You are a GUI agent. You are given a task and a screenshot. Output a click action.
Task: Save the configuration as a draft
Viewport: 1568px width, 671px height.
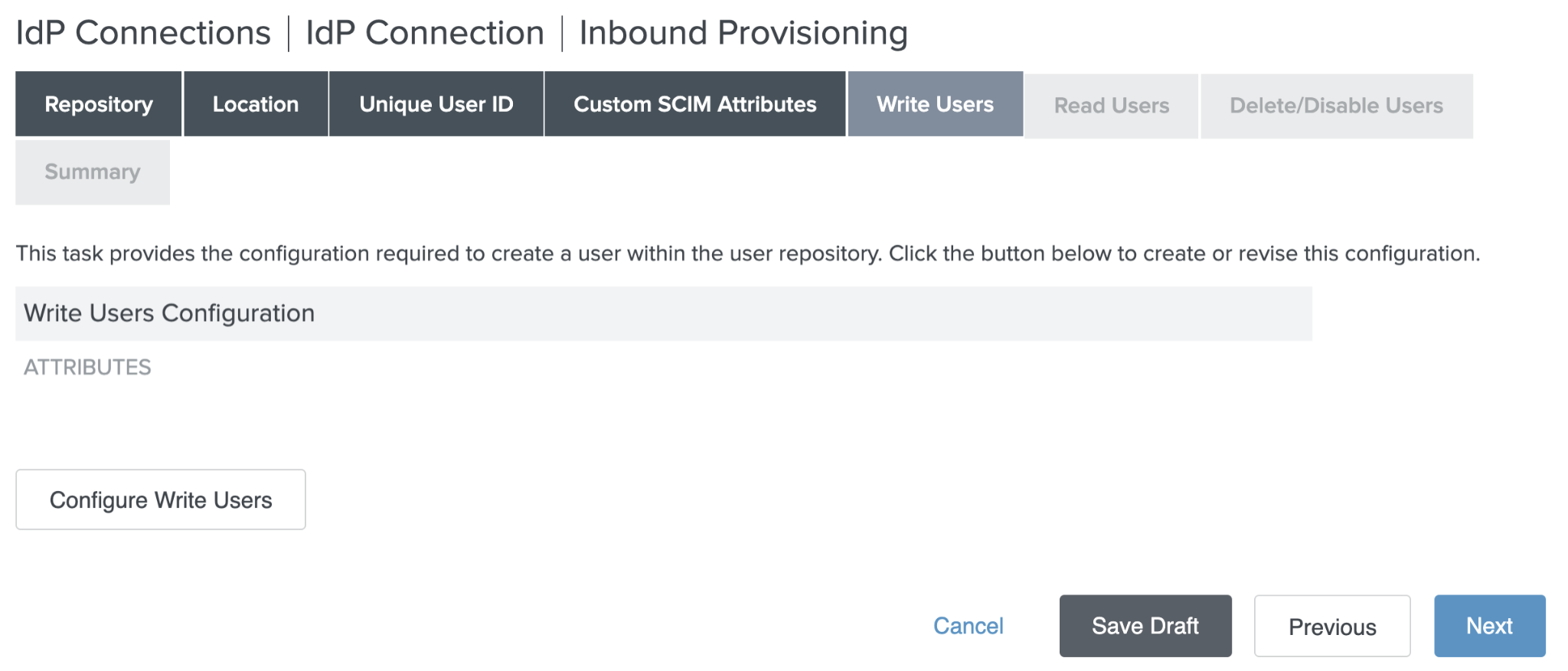1145,626
